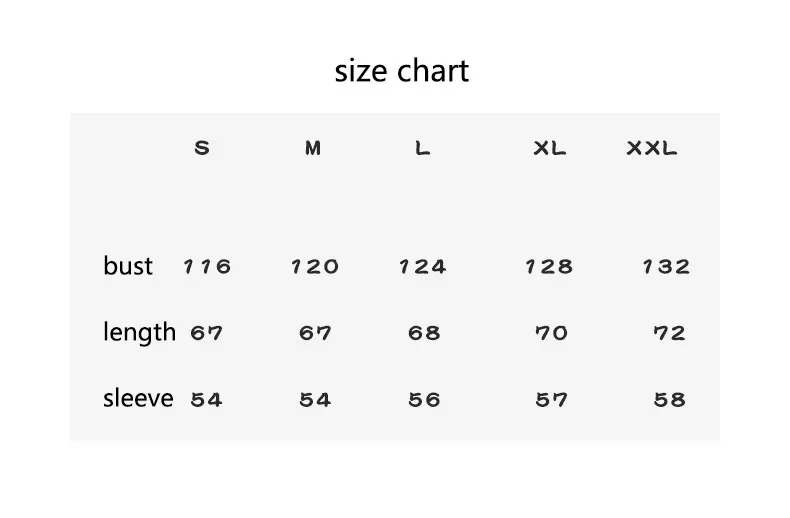Viewport: 790px width, 518px height.
Task: Click bust value 128 for size XL
Action: coord(550,267)
